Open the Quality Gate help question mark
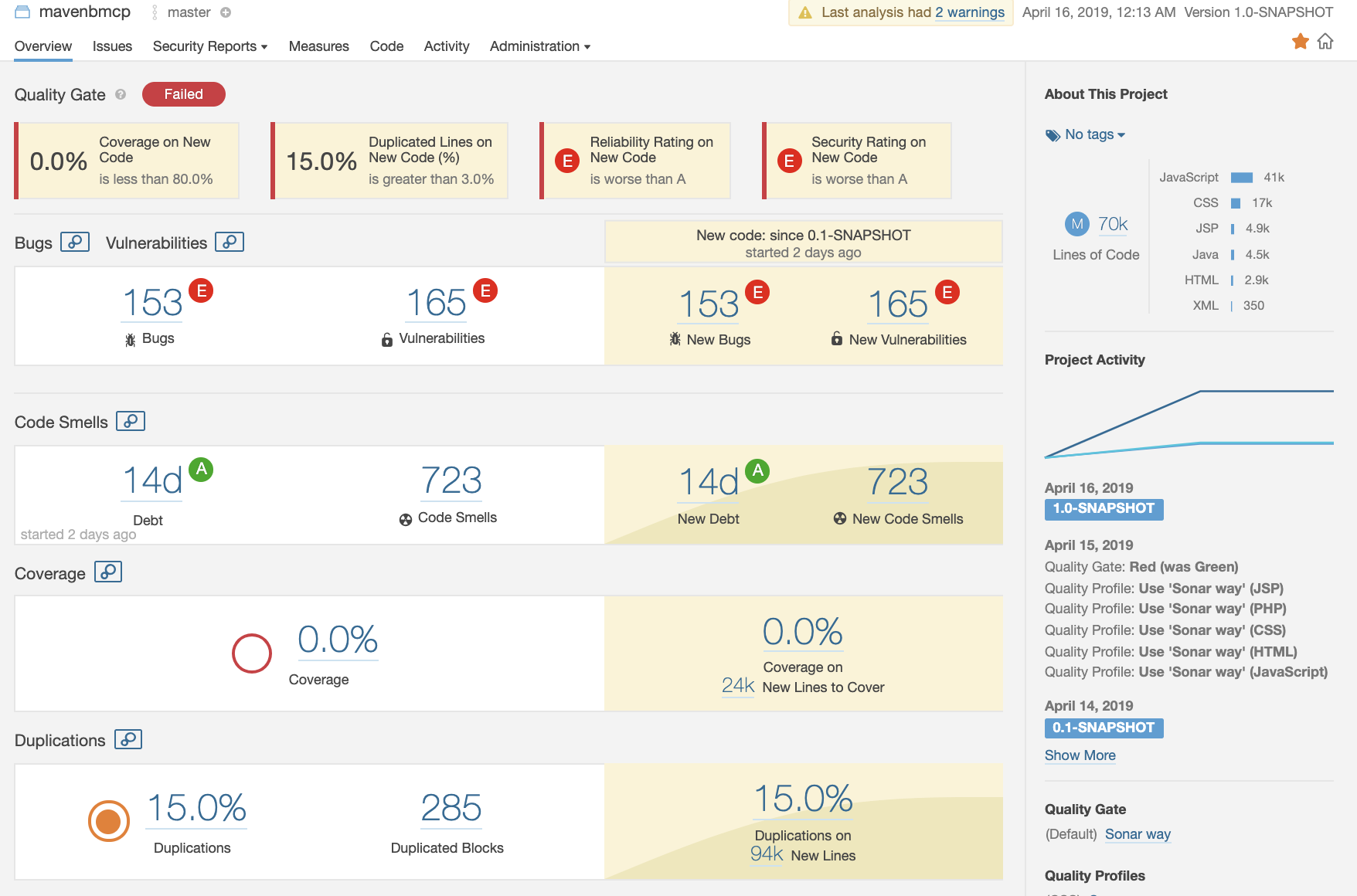Viewport: 1357px width, 896px height. click(121, 94)
